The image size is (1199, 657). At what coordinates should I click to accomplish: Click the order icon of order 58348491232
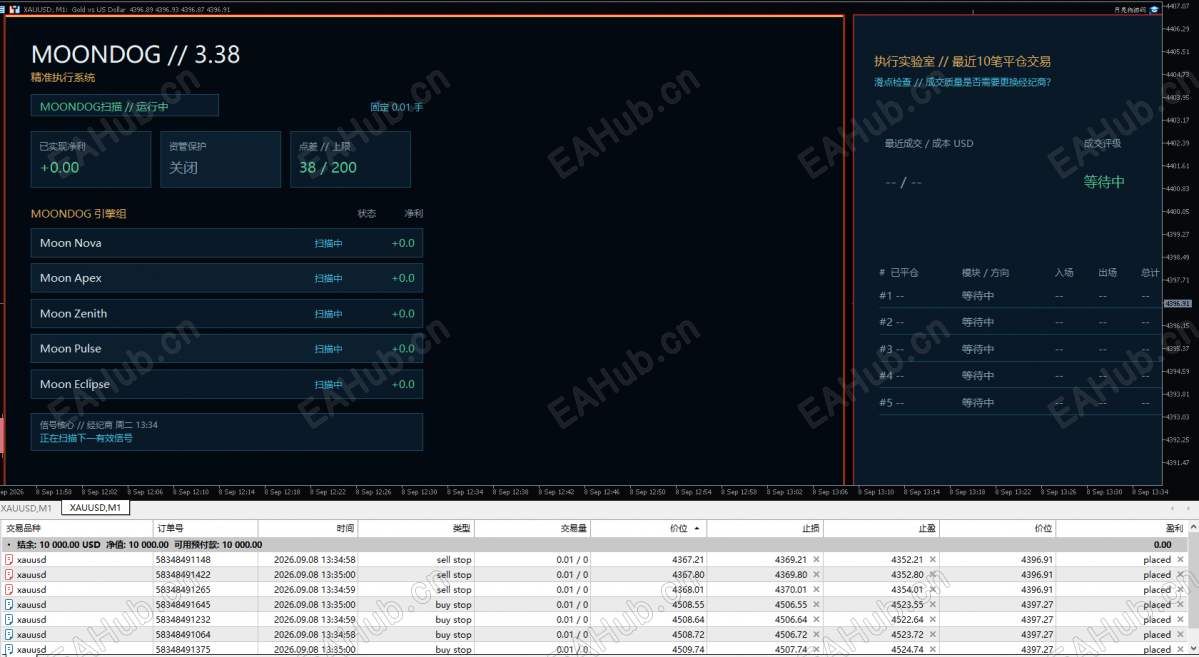tap(9, 620)
